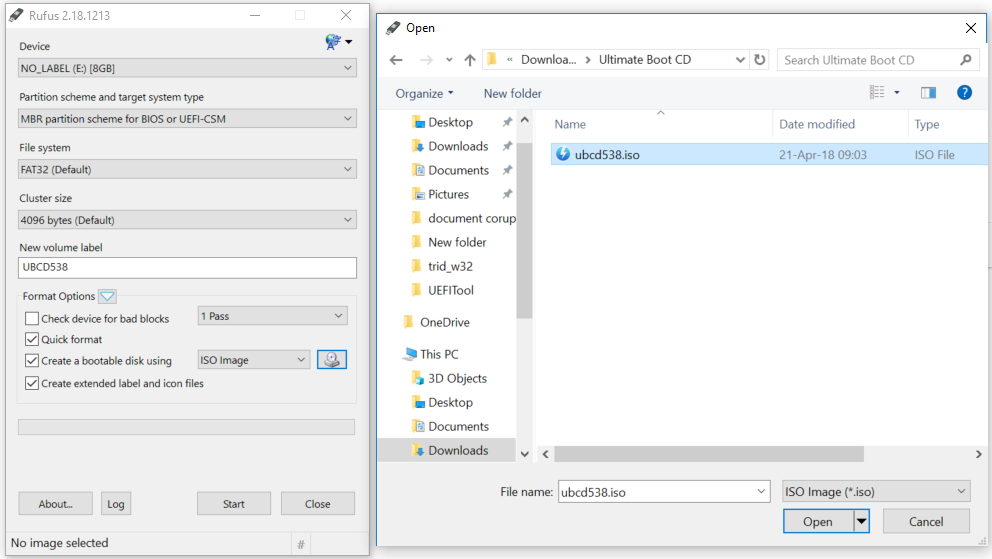The image size is (992, 559).
Task: Click the hash checksum icon in Rufus status bar
Action: pos(301,544)
